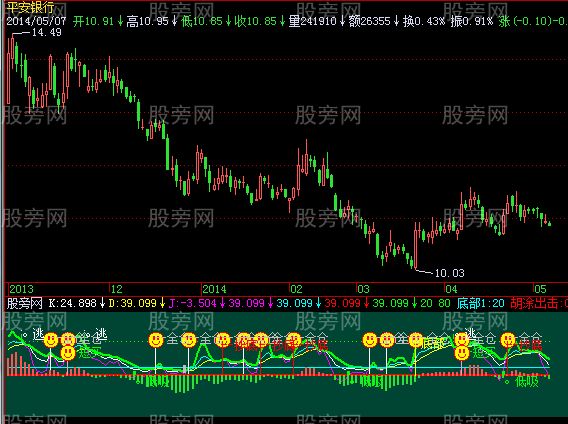Click the red 胡涂出击 indicator label

(534, 303)
